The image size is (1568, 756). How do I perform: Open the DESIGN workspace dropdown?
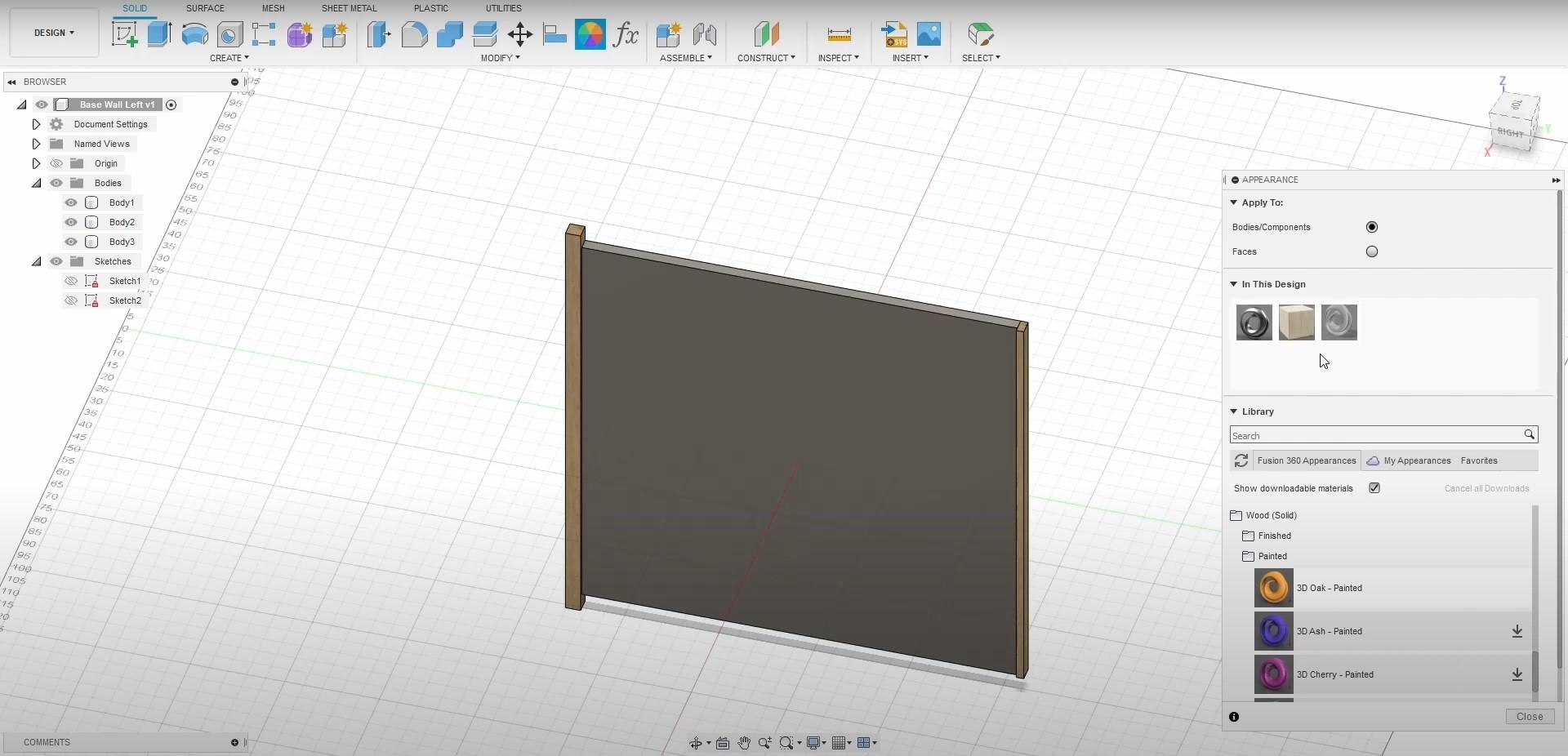(54, 33)
